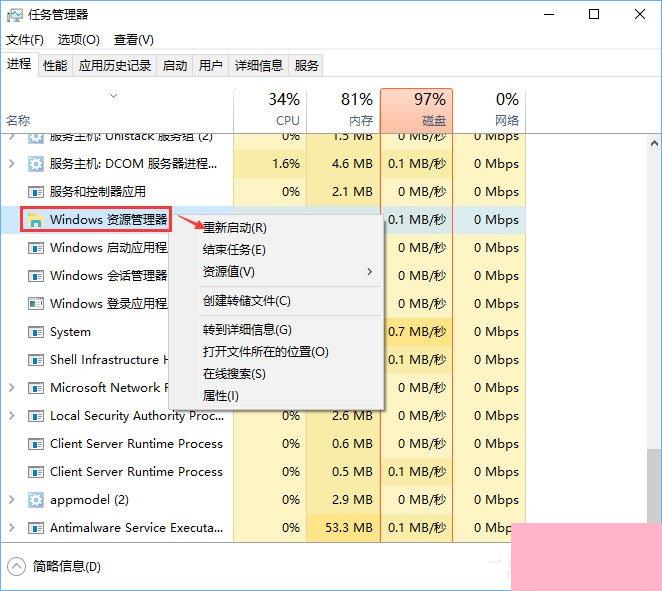Image resolution: width=662 pixels, height=591 pixels.
Task: Sort by the 磁盘 97% column header
Action: click(x=417, y=110)
